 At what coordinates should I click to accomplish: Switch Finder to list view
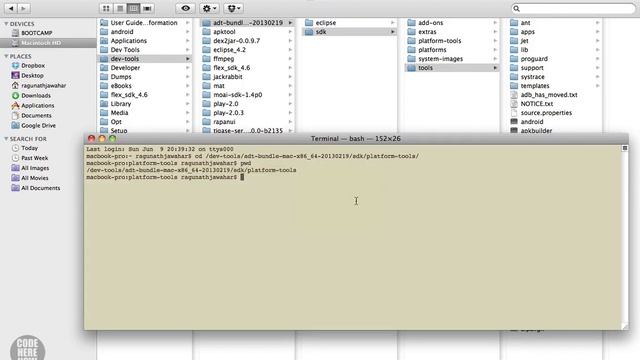click(x=120, y=8)
